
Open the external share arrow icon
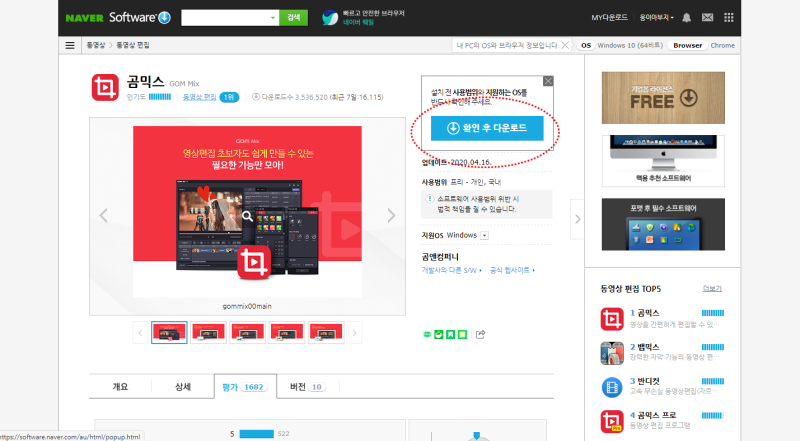point(480,334)
